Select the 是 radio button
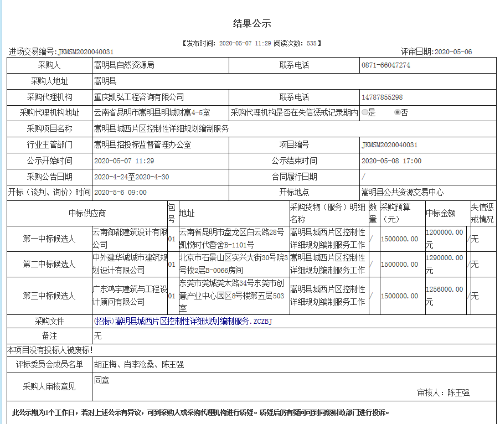 click(x=364, y=112)
